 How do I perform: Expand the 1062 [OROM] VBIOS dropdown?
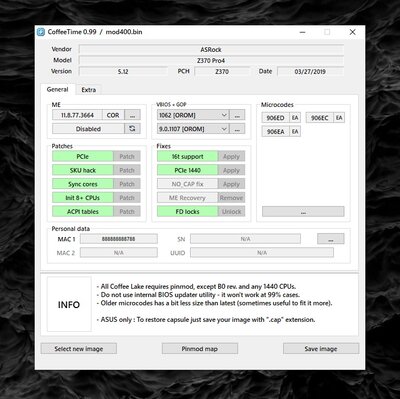pyautogui.click(x=193, y=115)
